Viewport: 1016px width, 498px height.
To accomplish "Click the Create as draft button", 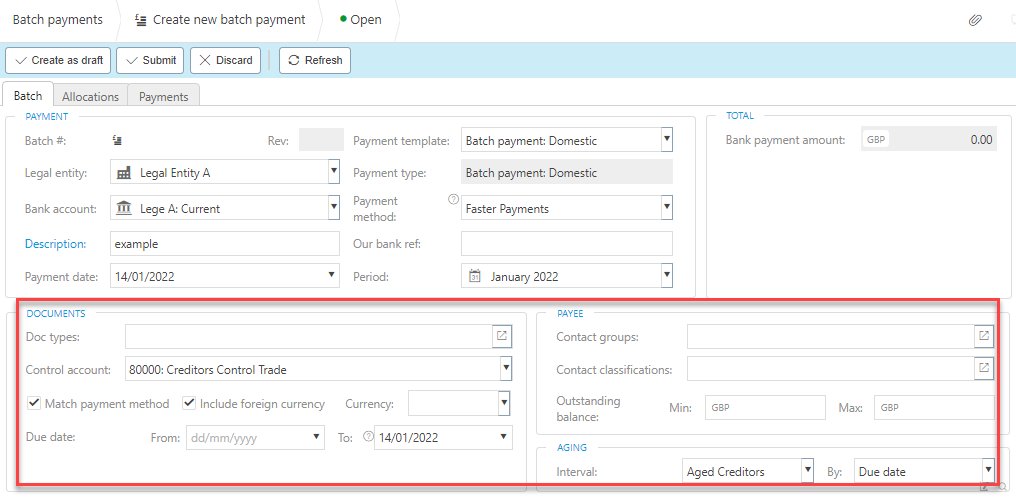I will pos(59,60).
